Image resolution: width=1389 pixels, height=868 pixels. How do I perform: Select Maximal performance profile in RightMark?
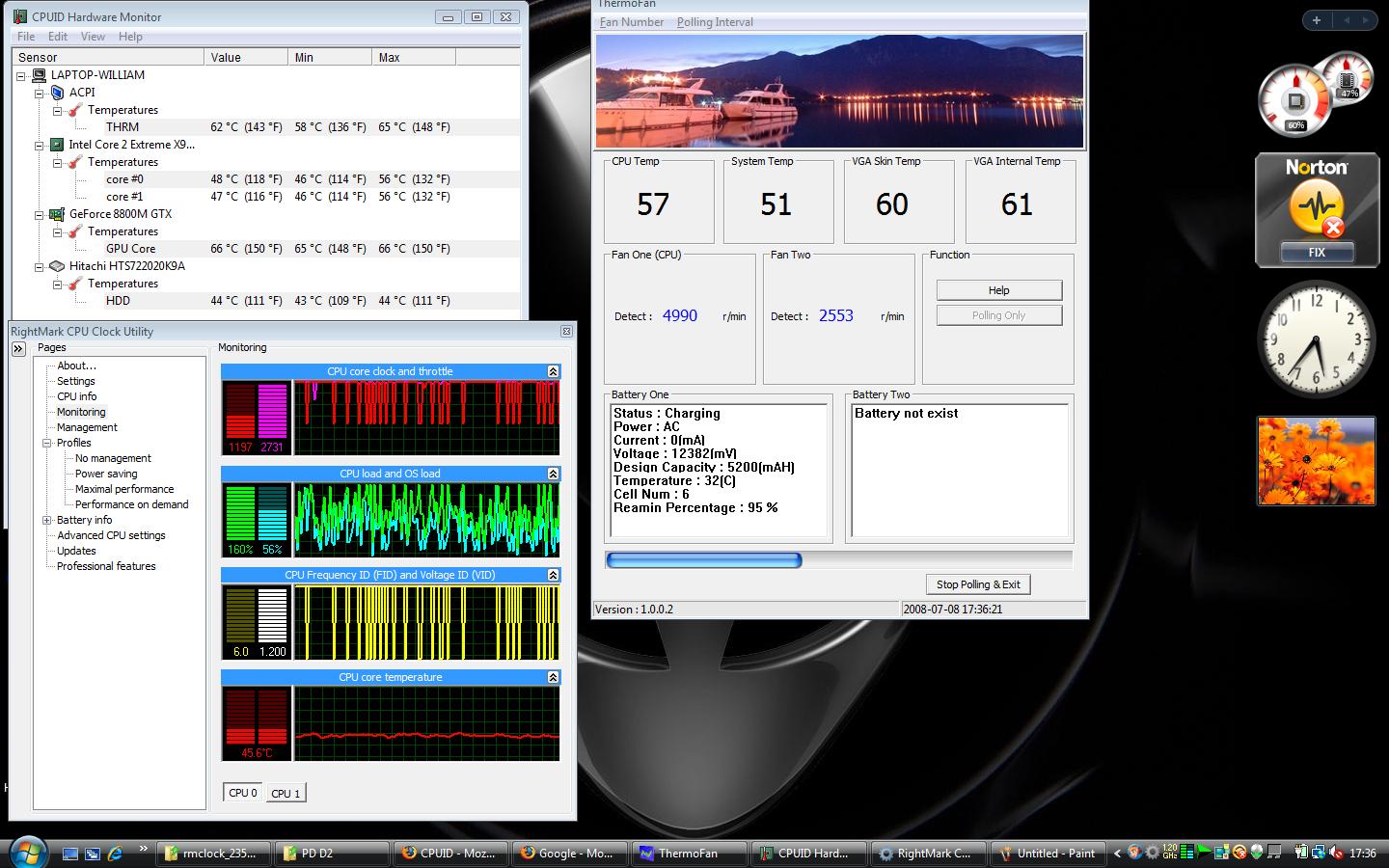pyautogui.click(x=124, y=489)
